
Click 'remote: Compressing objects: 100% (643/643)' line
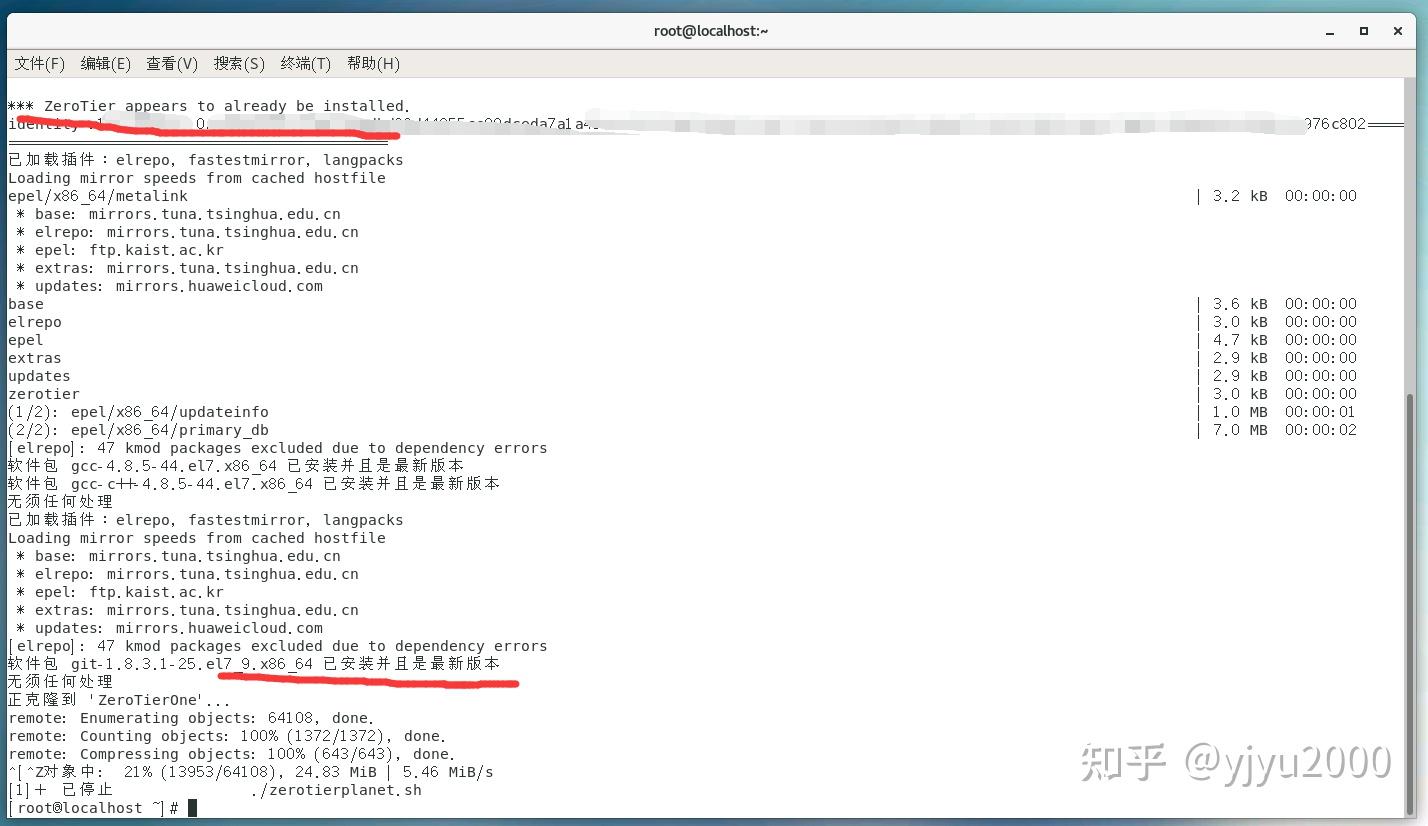232,754
